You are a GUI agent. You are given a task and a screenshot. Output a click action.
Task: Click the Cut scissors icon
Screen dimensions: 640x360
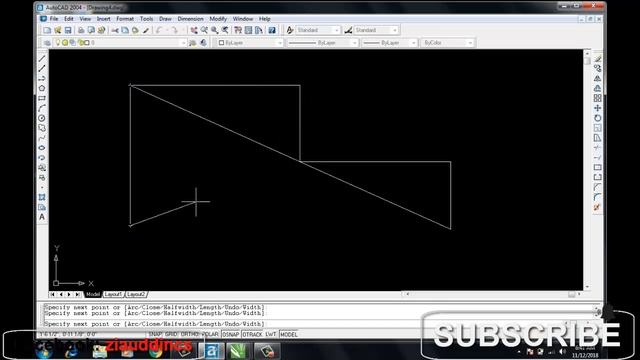(115, 30)
